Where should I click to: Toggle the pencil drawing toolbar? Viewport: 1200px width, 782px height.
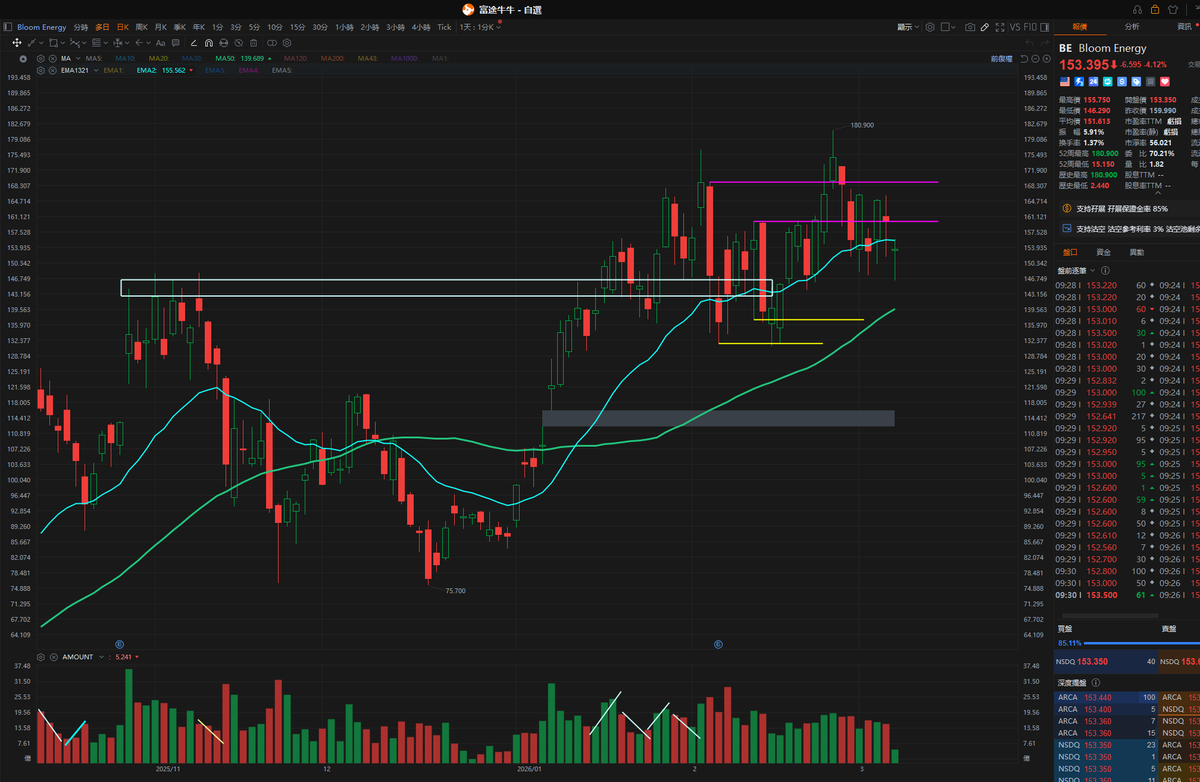coord(985,27)
